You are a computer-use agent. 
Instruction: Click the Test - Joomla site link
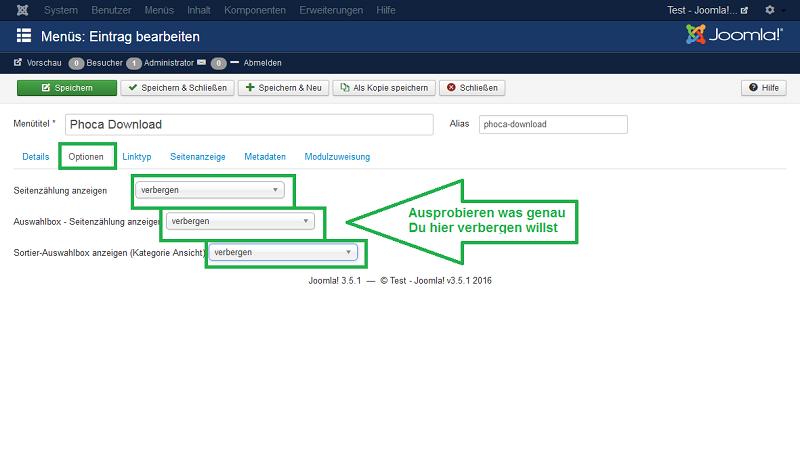707,10
